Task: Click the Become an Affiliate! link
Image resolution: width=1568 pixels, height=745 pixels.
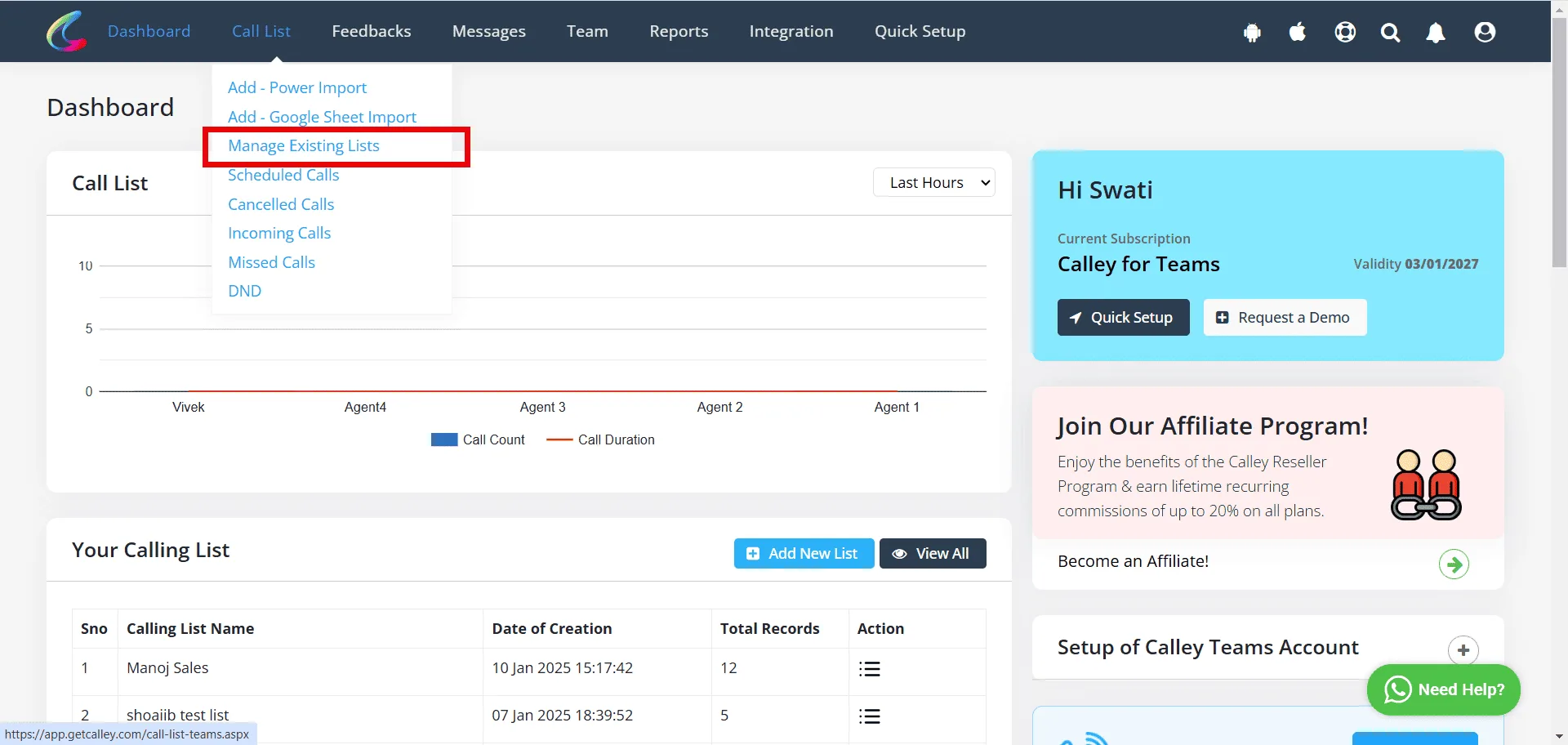Action: point(1133,561)
